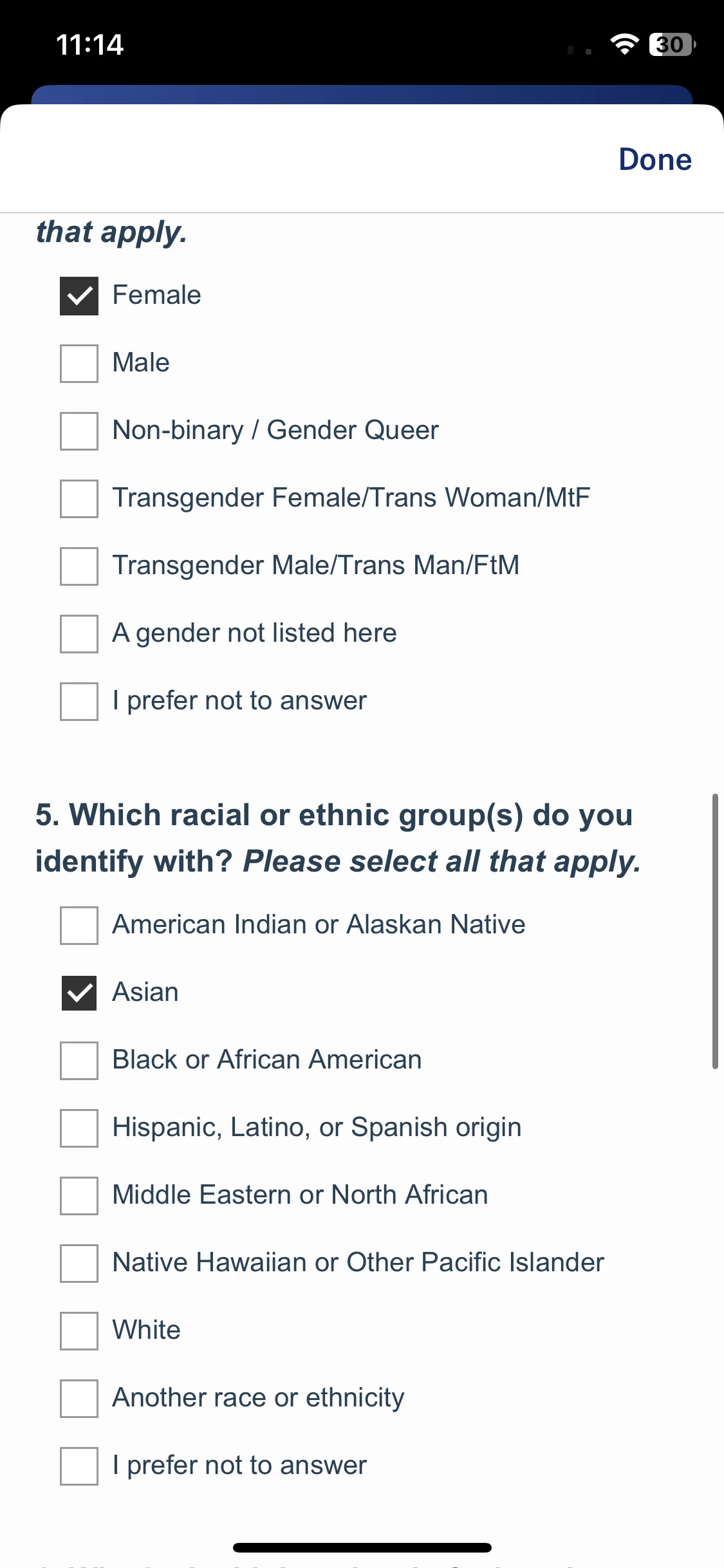Viewport: 724px width, 1568px height.
Task: Check Transgender Male/Trans Man/FtM box
Action: coord(79,566)
